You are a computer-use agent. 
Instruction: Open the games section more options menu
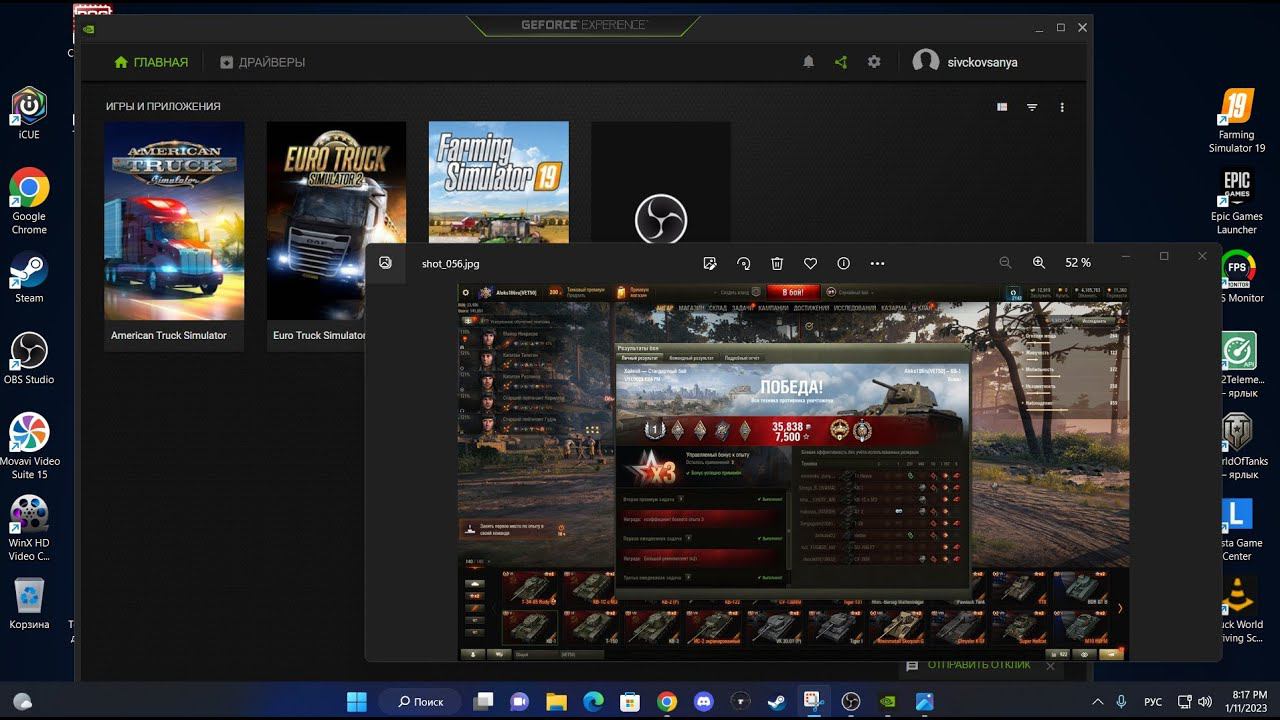click(1062, 107)
